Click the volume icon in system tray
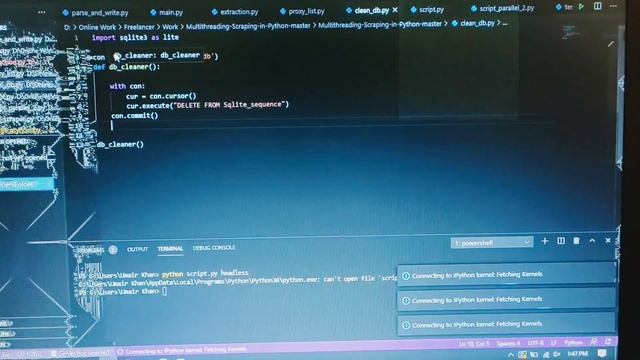The image size is (640, 360). pos(556,354)
